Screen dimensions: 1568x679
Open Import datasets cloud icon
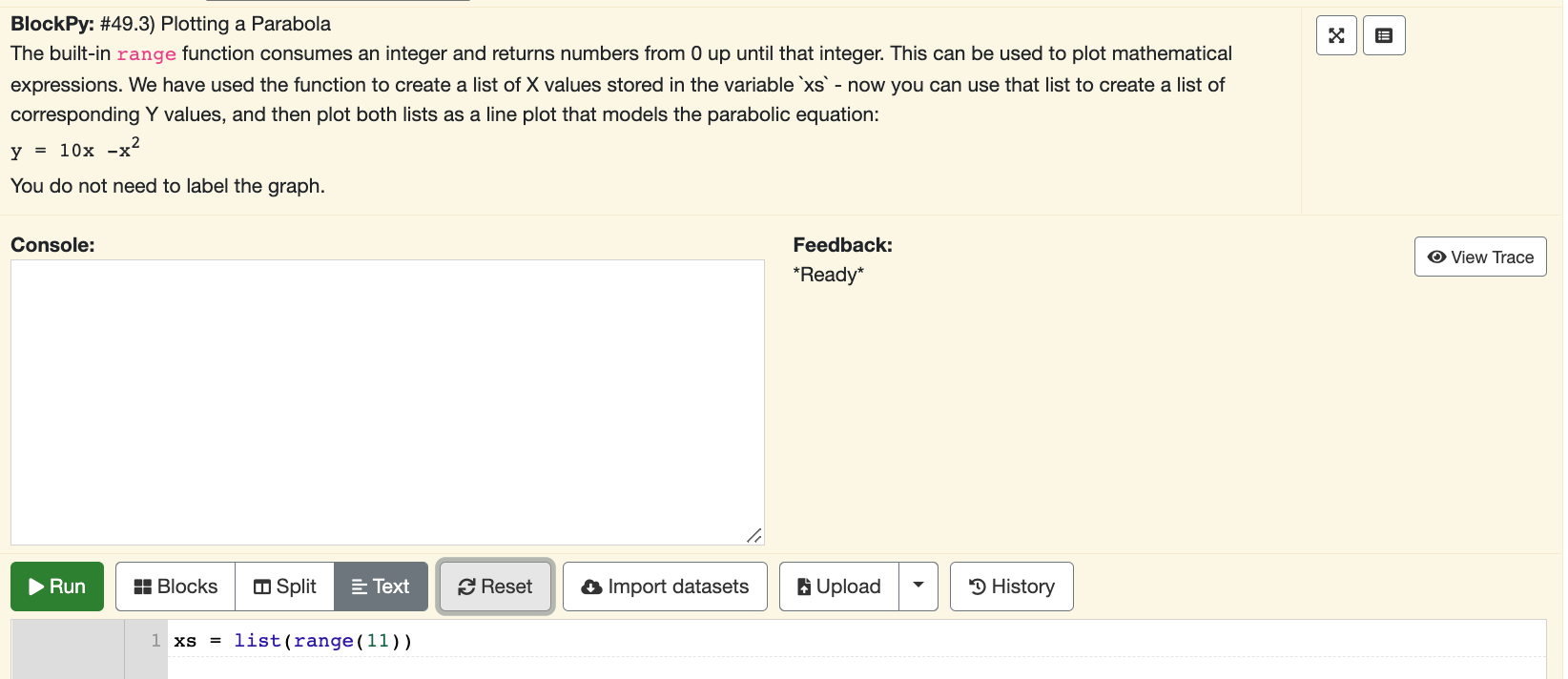[592, 586]
